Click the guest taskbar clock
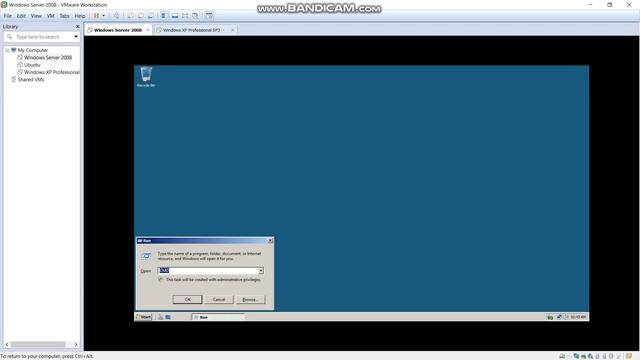Viewport: 640px width, 360px height. coord(578,317)
